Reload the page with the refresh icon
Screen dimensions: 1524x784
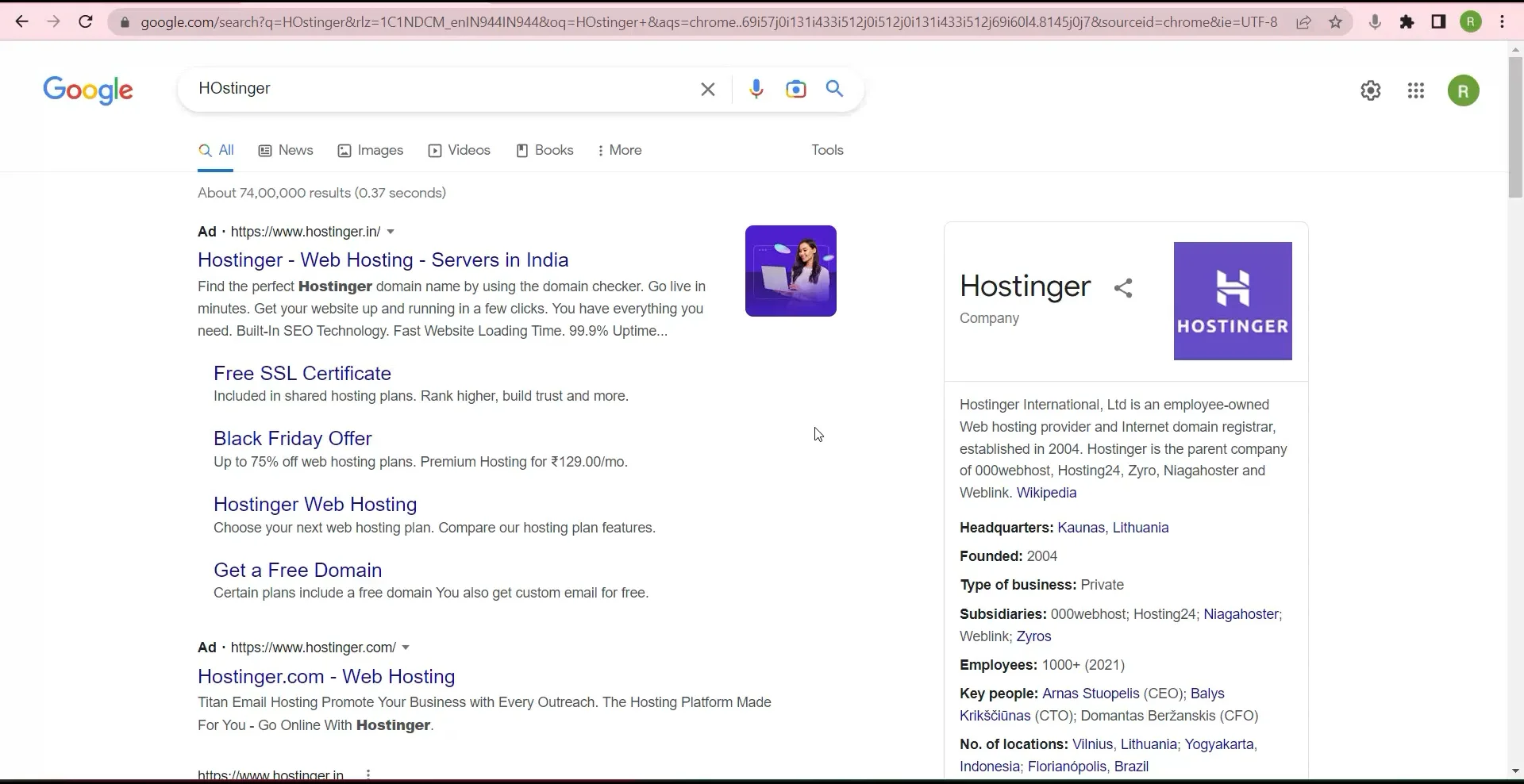click(86, 22)
